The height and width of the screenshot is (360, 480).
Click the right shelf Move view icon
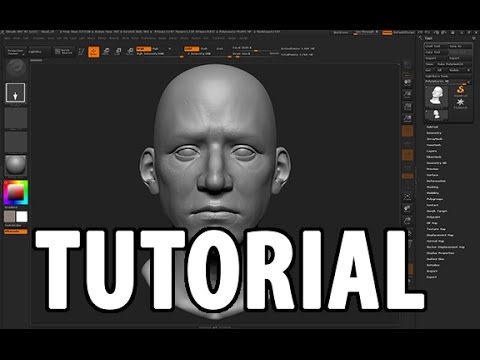(x=407, y=209)
